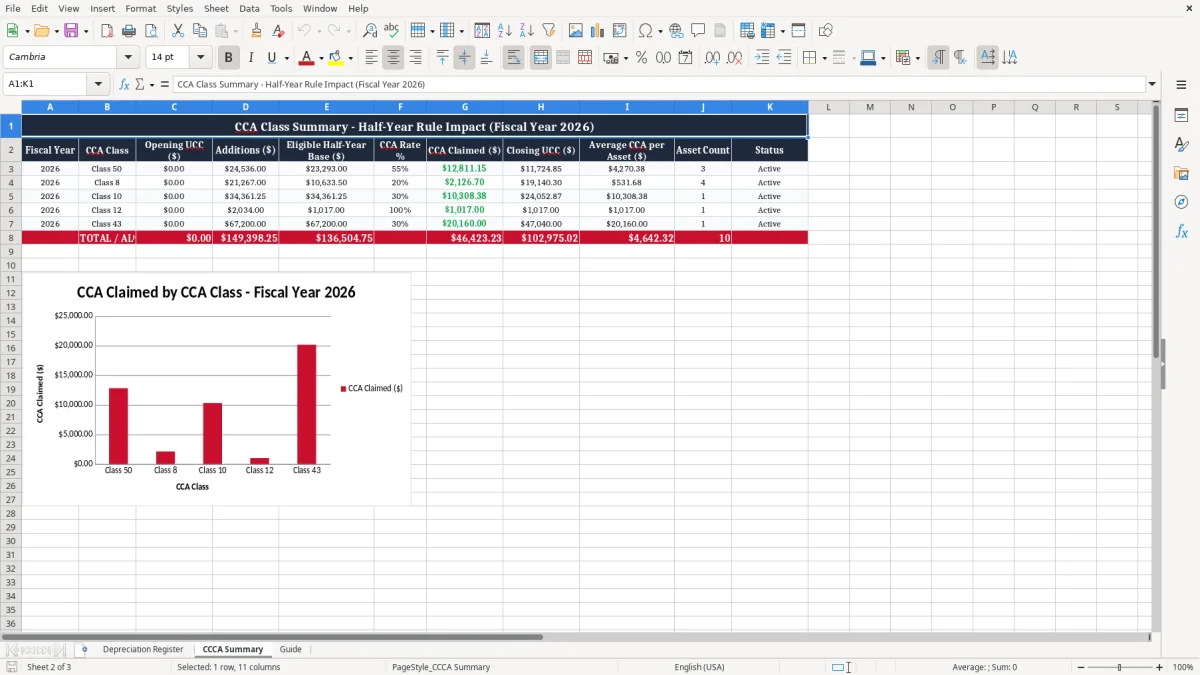
Task: Click the Define Print Area icon
Action: click(x=747, y=31)
